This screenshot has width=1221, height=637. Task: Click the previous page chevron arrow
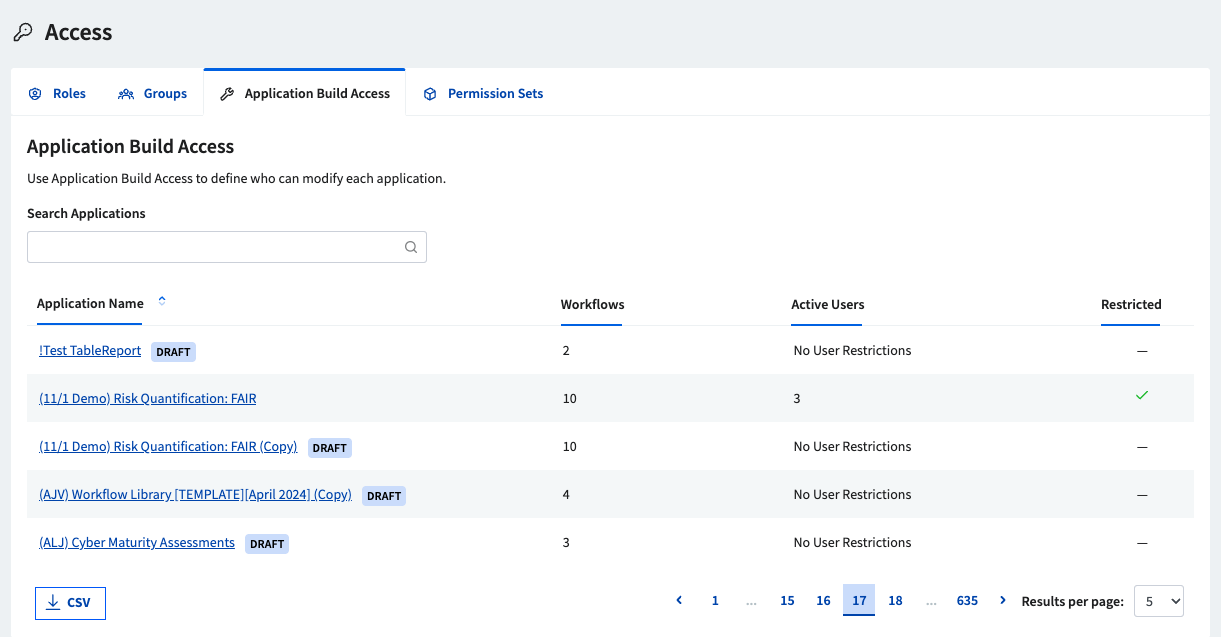tap(679, 600)
